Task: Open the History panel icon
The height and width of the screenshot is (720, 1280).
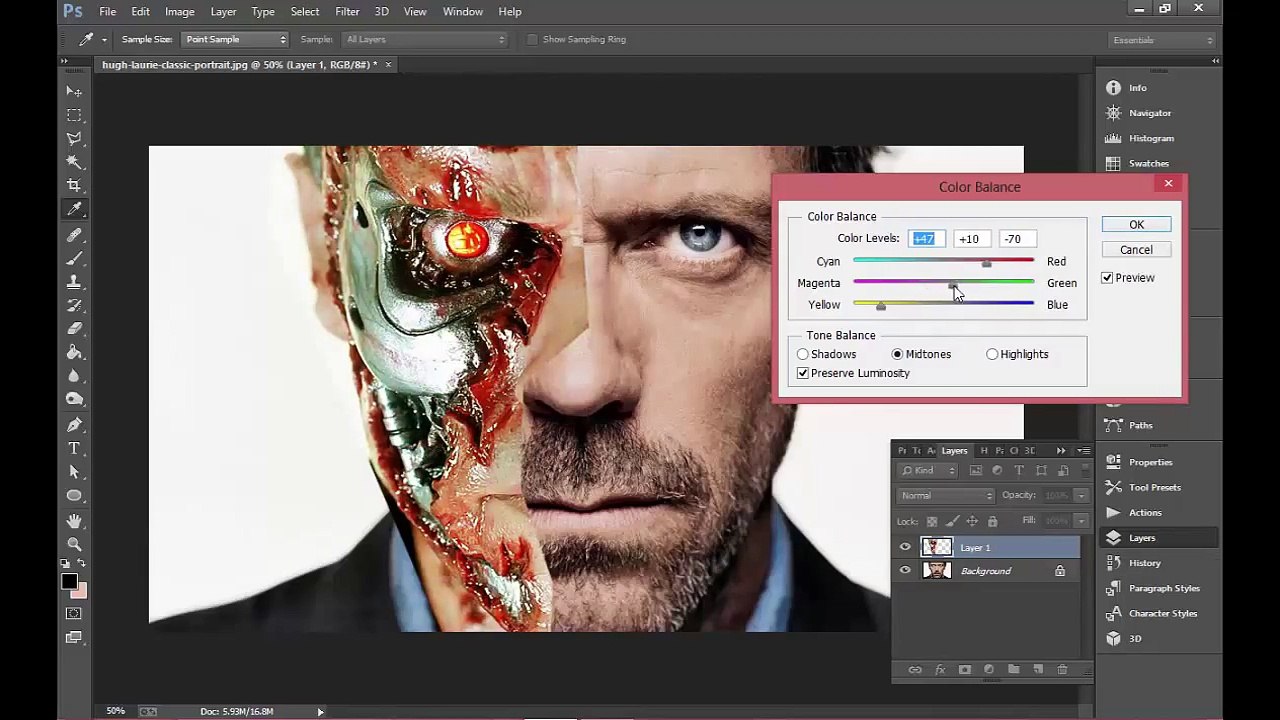Action: 1113,563
